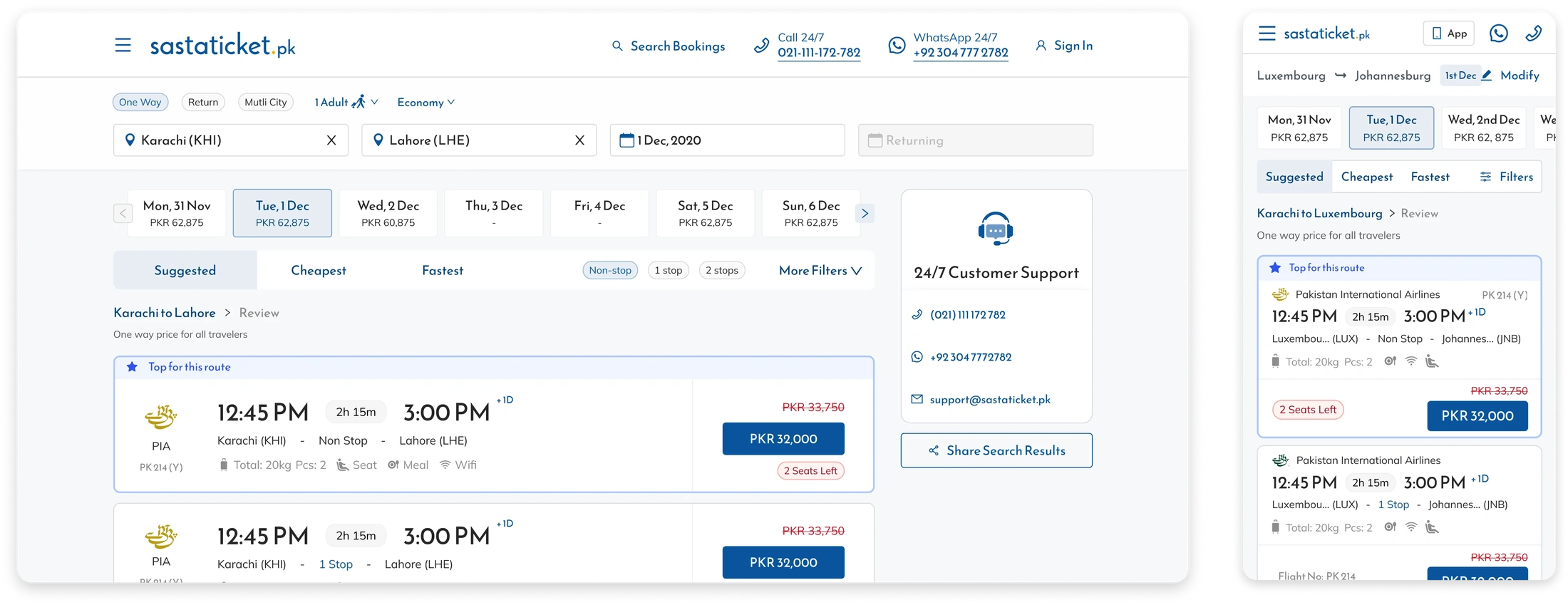
Task: Show previous dates in desktop date carousel
Action: [x=123, y=213]
